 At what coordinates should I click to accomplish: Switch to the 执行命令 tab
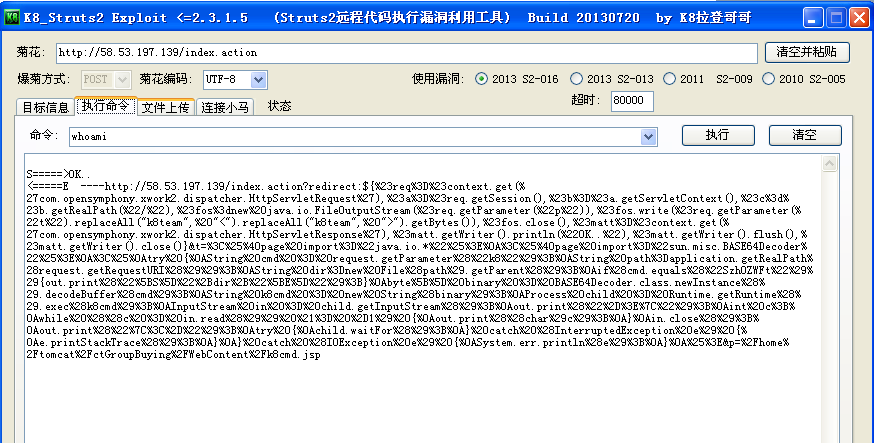pos(105,106)
